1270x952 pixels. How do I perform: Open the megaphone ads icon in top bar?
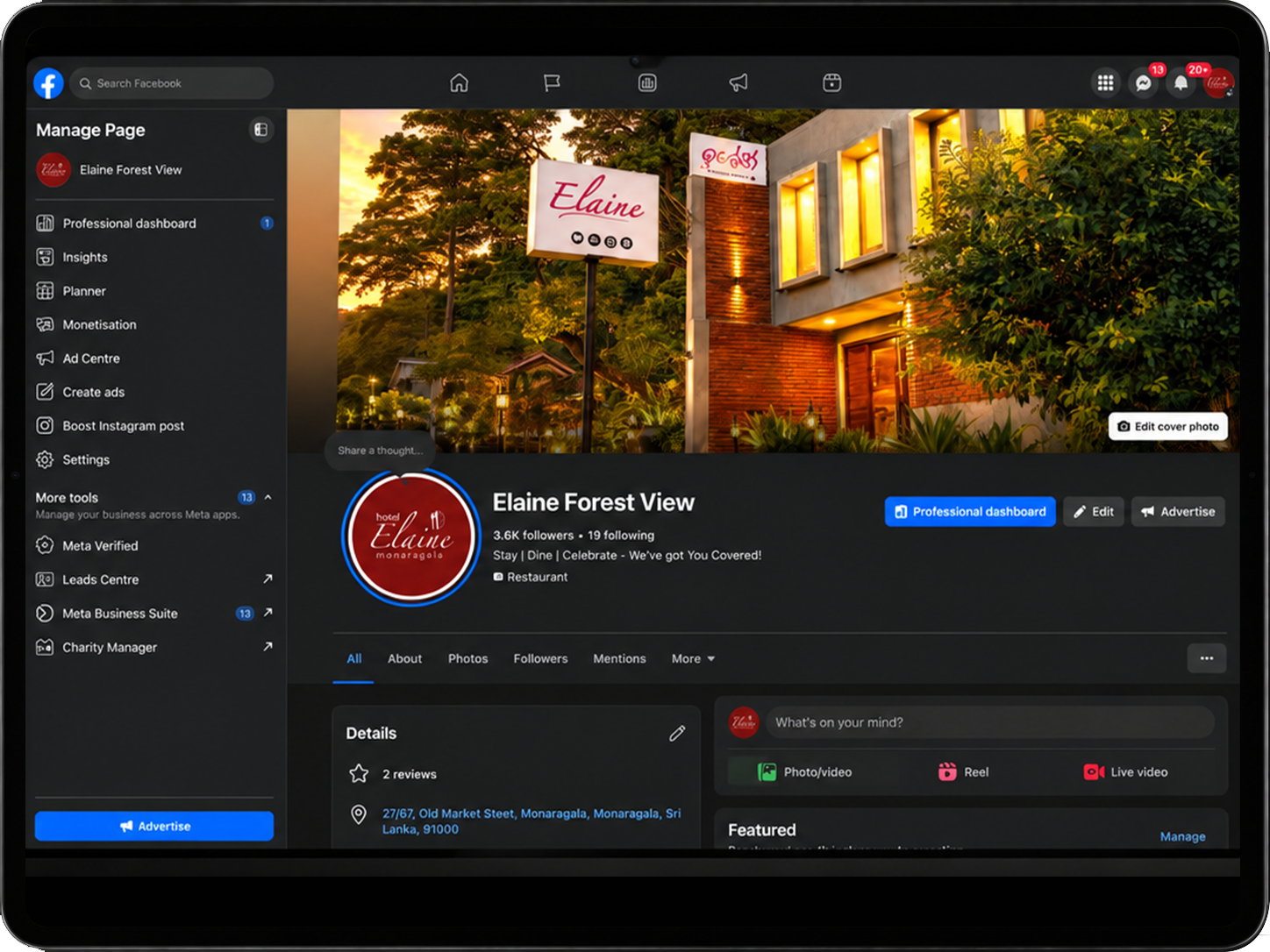tap(738, 82)
